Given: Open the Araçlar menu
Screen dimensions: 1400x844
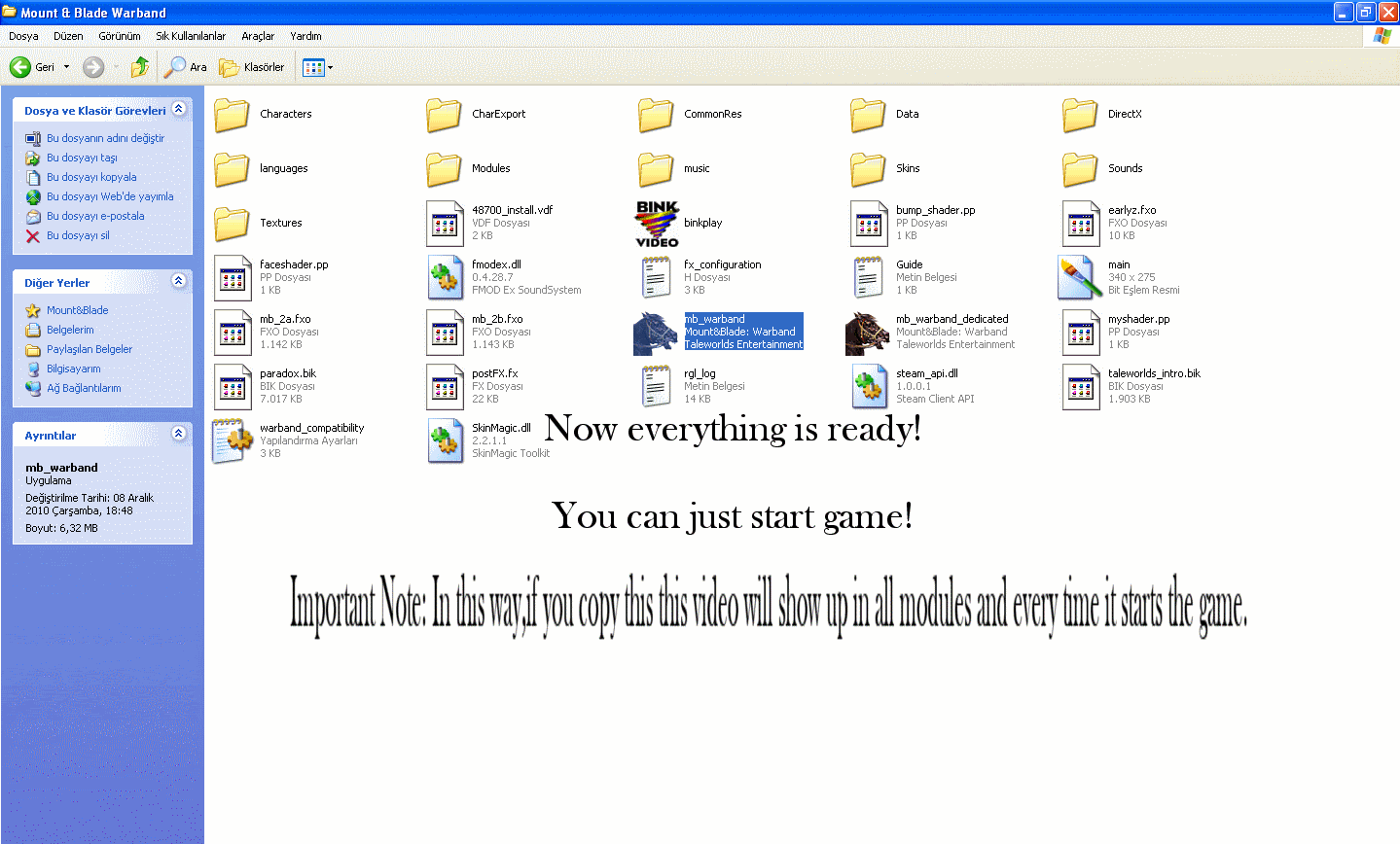Looking at the screenshot, I should click(x=258, y=36).
